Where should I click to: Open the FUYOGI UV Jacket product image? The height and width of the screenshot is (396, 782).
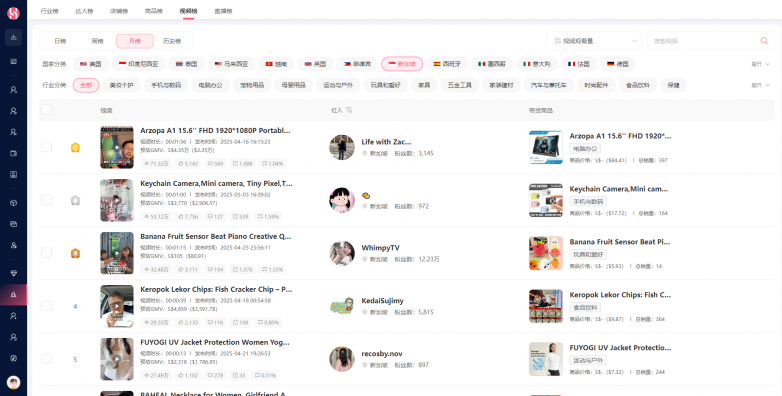[x=546, y=359]
